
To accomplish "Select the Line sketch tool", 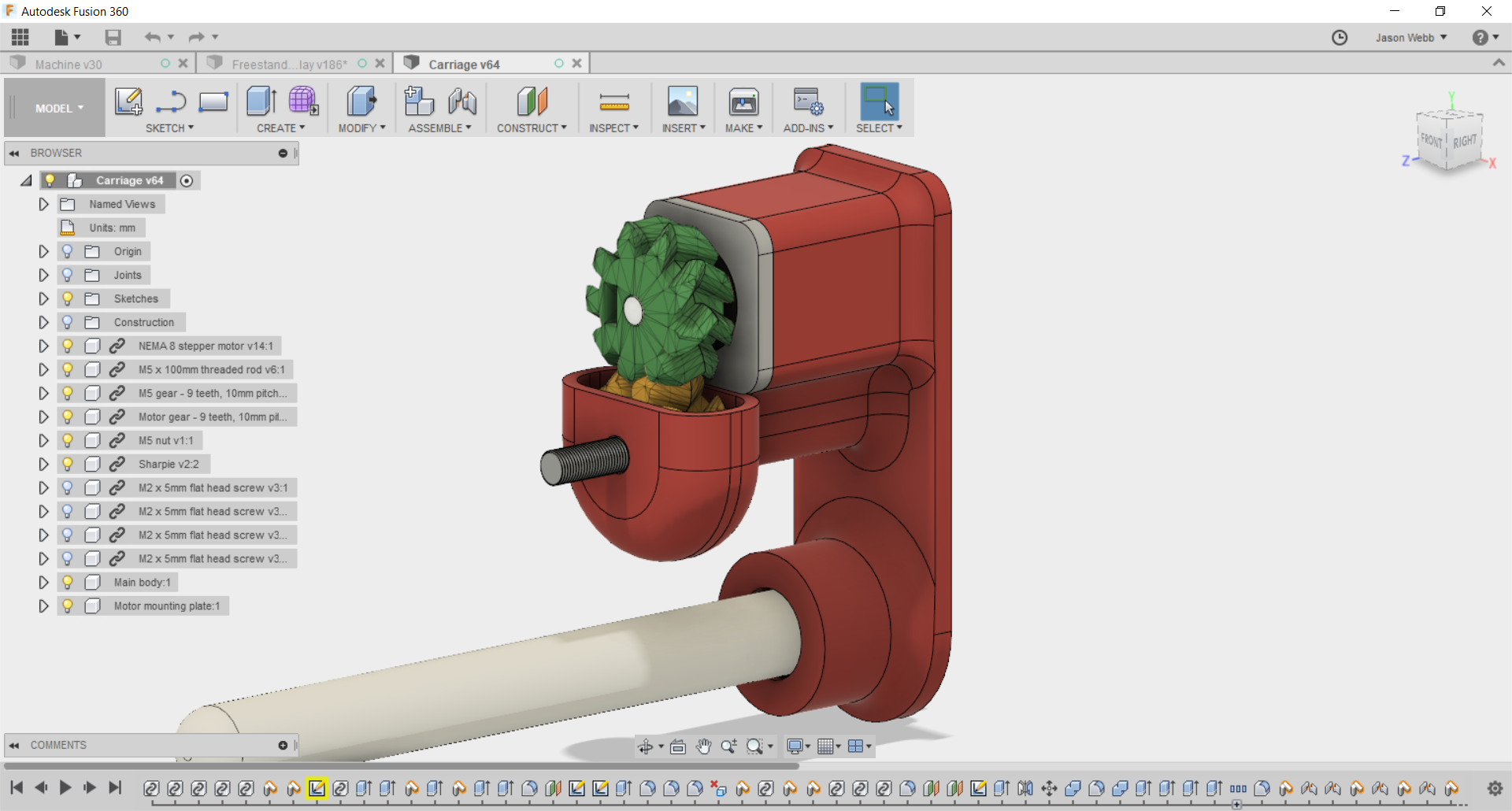I will [x=170, y=102].
